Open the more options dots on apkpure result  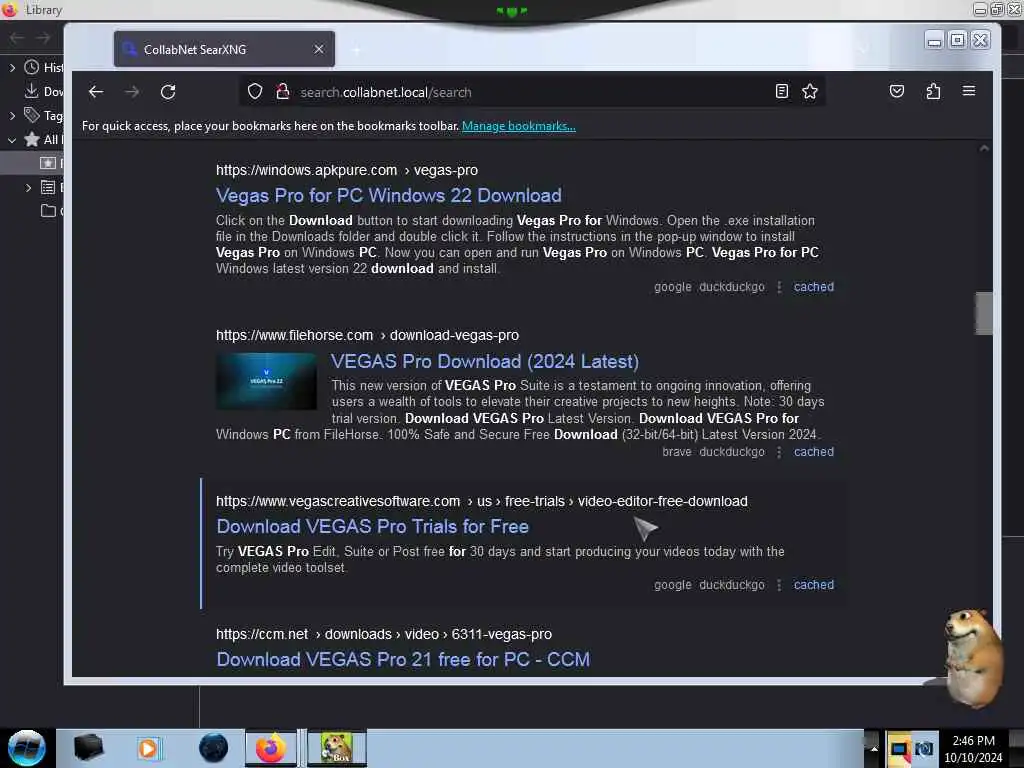click(x=779, y=287)
